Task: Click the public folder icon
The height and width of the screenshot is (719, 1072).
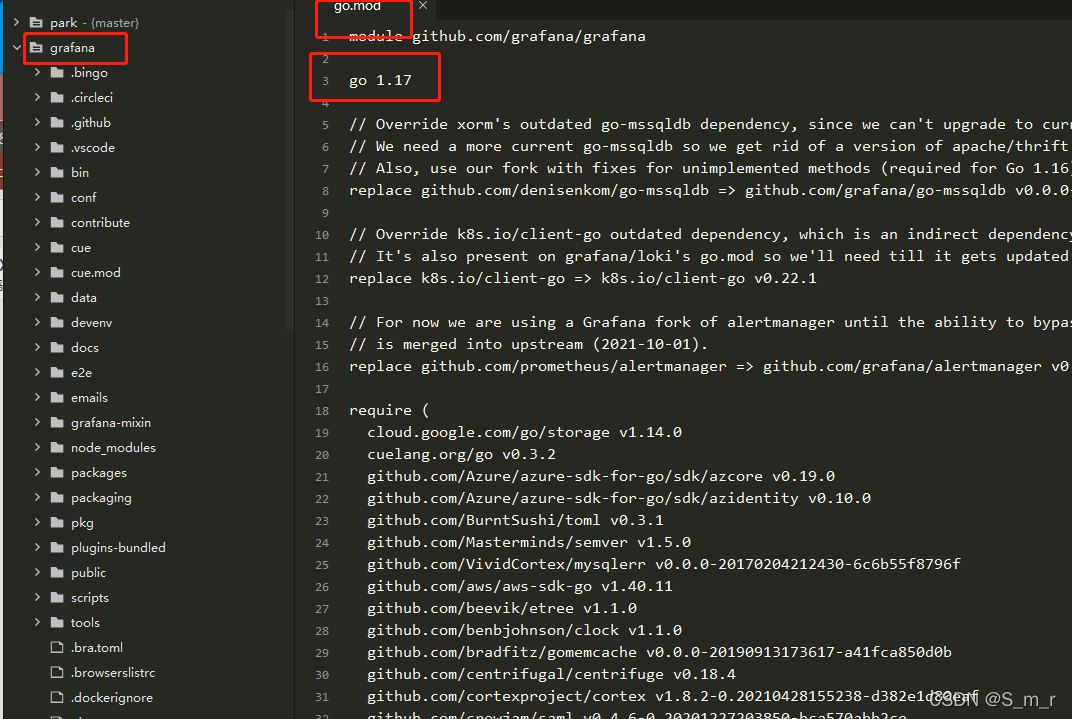Action: 57,573
